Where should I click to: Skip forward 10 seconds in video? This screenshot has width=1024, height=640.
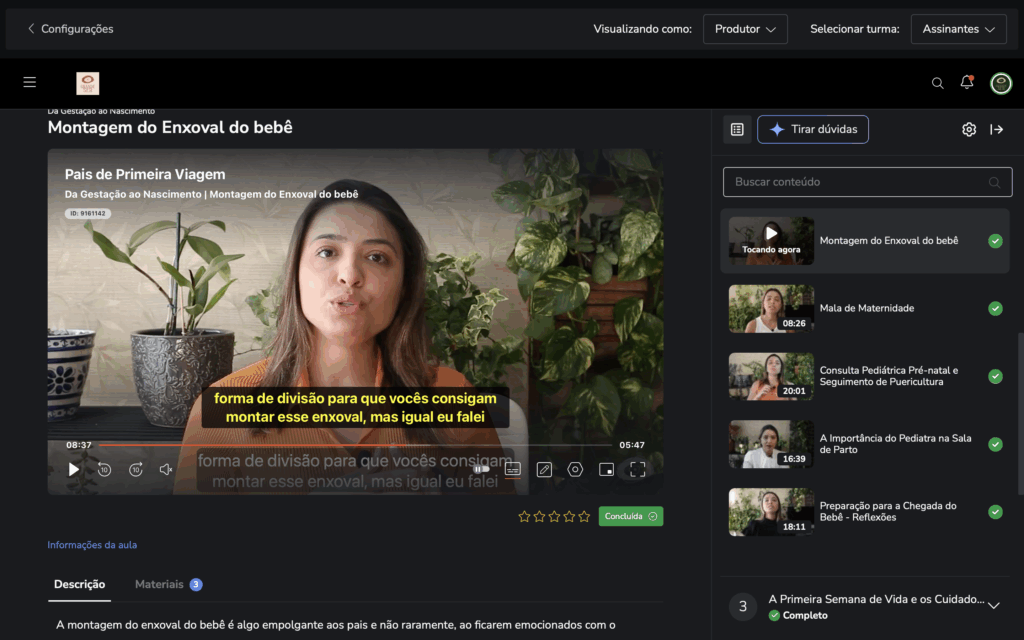coord(136,469)
